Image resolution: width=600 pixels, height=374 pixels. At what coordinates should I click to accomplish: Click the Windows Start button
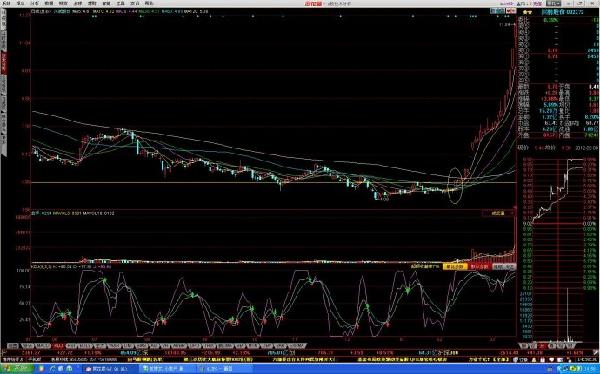click(16, 369)
